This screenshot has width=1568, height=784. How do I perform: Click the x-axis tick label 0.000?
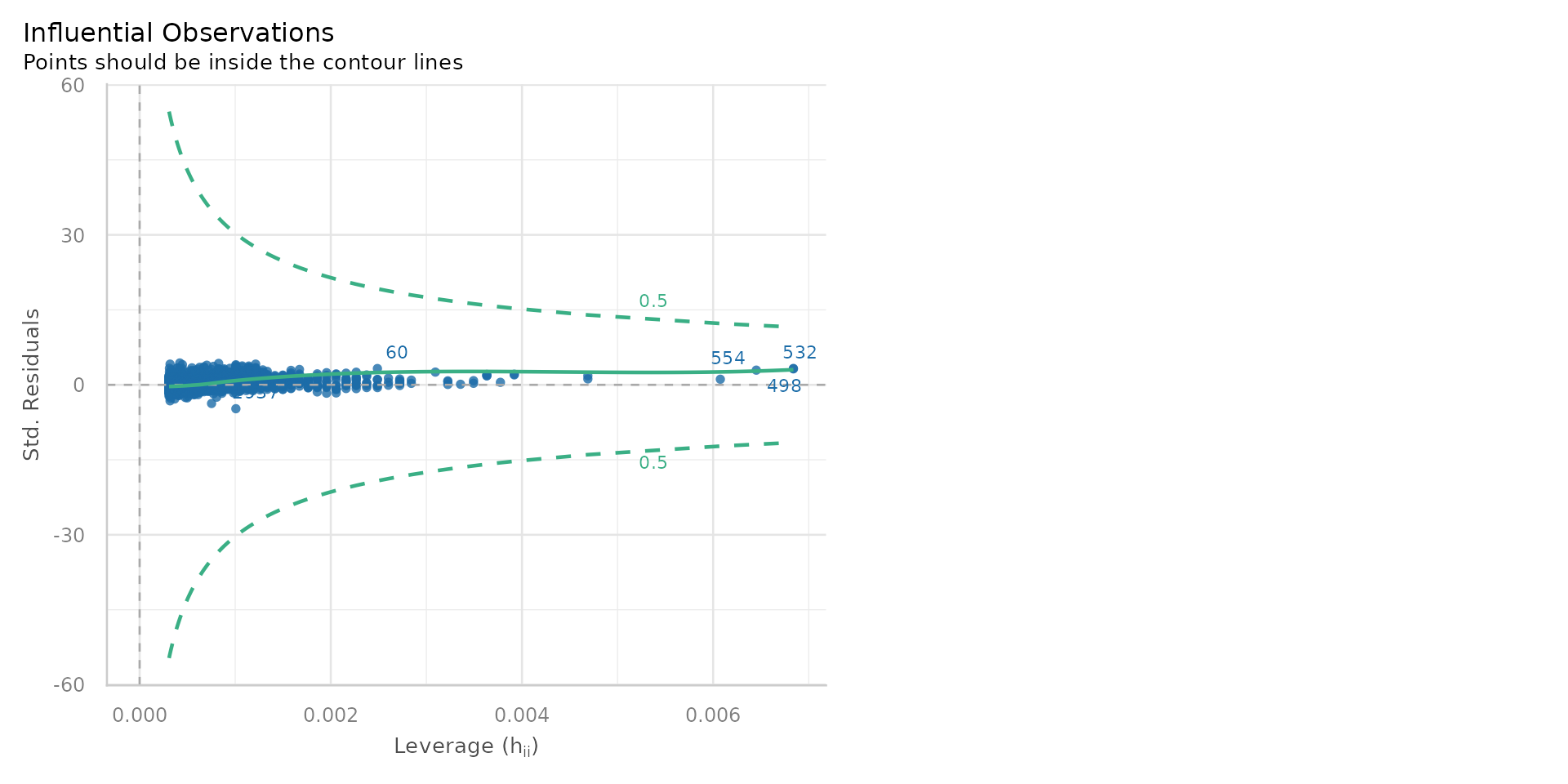(140, 716)
